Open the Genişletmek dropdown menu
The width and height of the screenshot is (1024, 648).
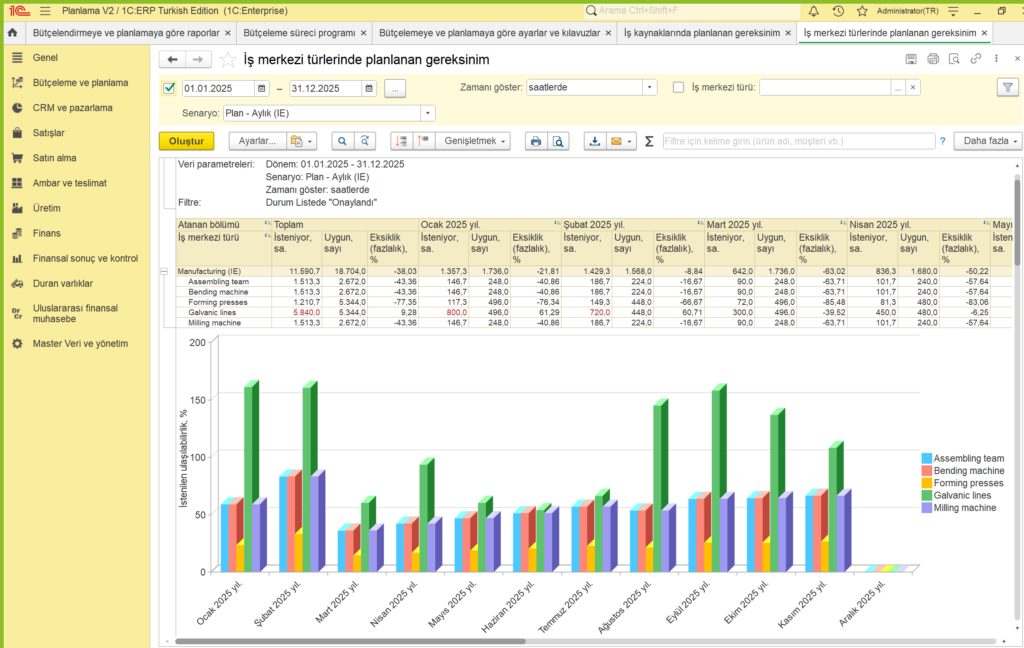(477, 141)
